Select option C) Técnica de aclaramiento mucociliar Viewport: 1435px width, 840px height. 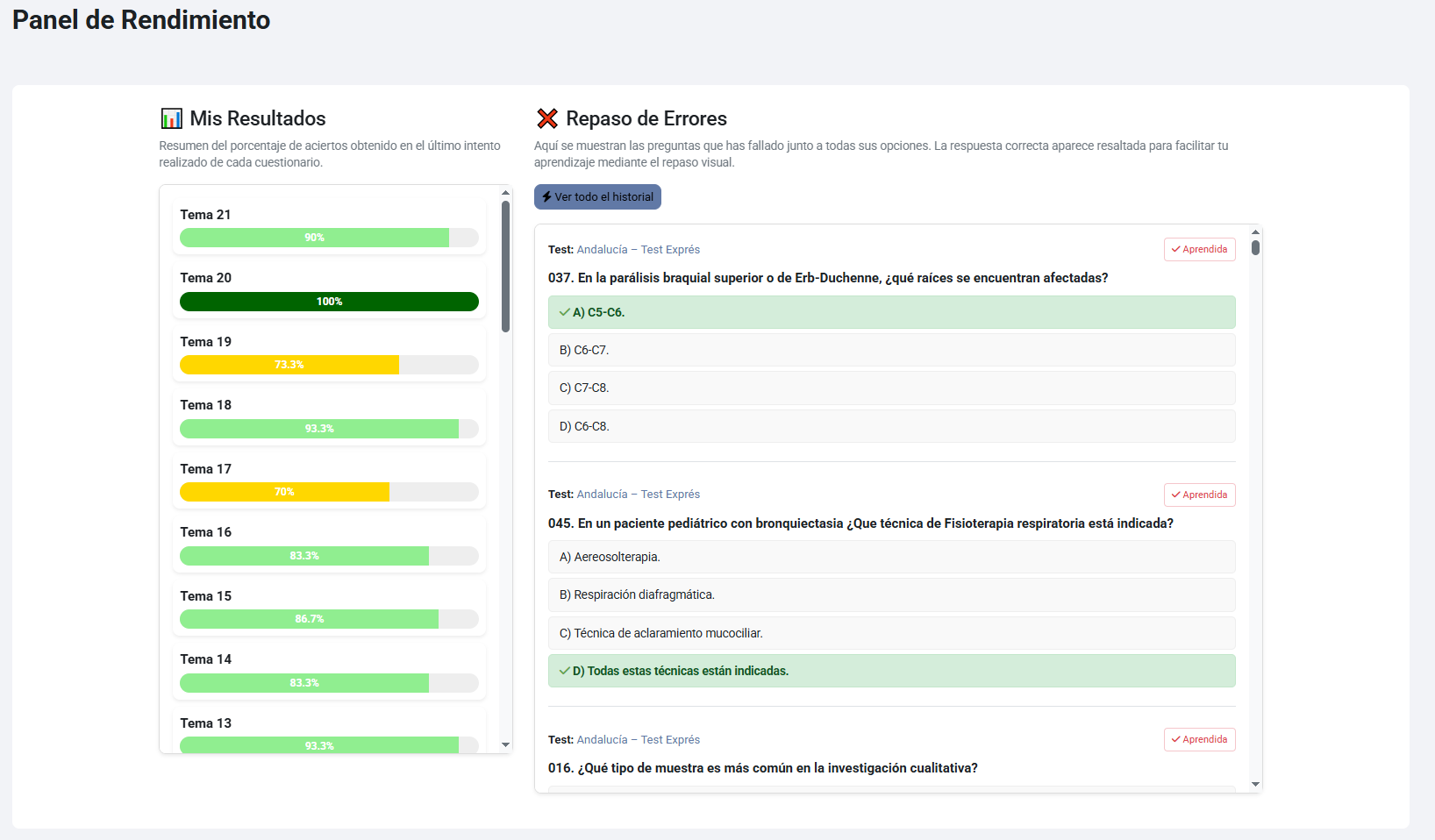coord(891,633)
